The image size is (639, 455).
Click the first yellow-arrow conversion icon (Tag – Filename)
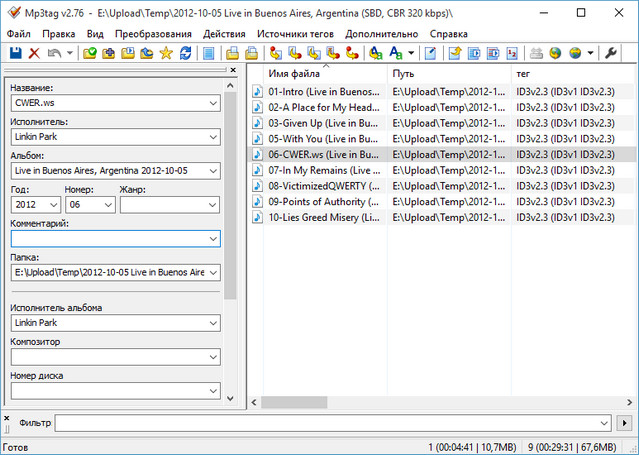[275, 53]
